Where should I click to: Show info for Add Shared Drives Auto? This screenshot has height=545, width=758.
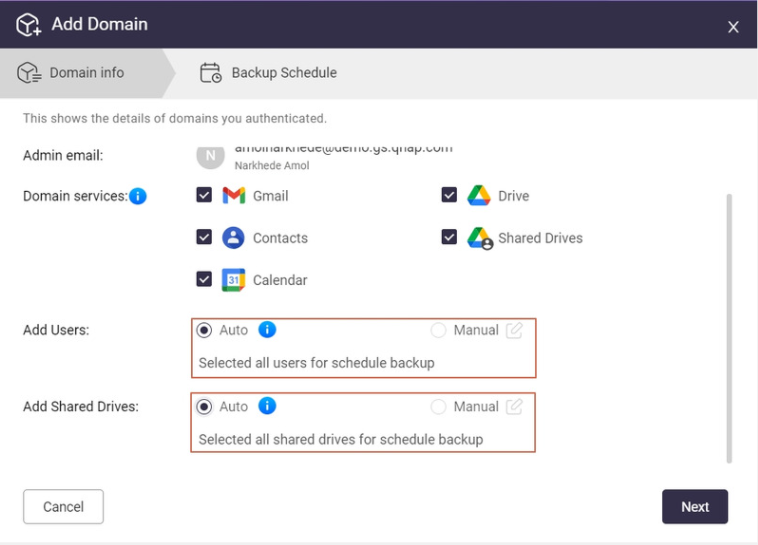267,406
